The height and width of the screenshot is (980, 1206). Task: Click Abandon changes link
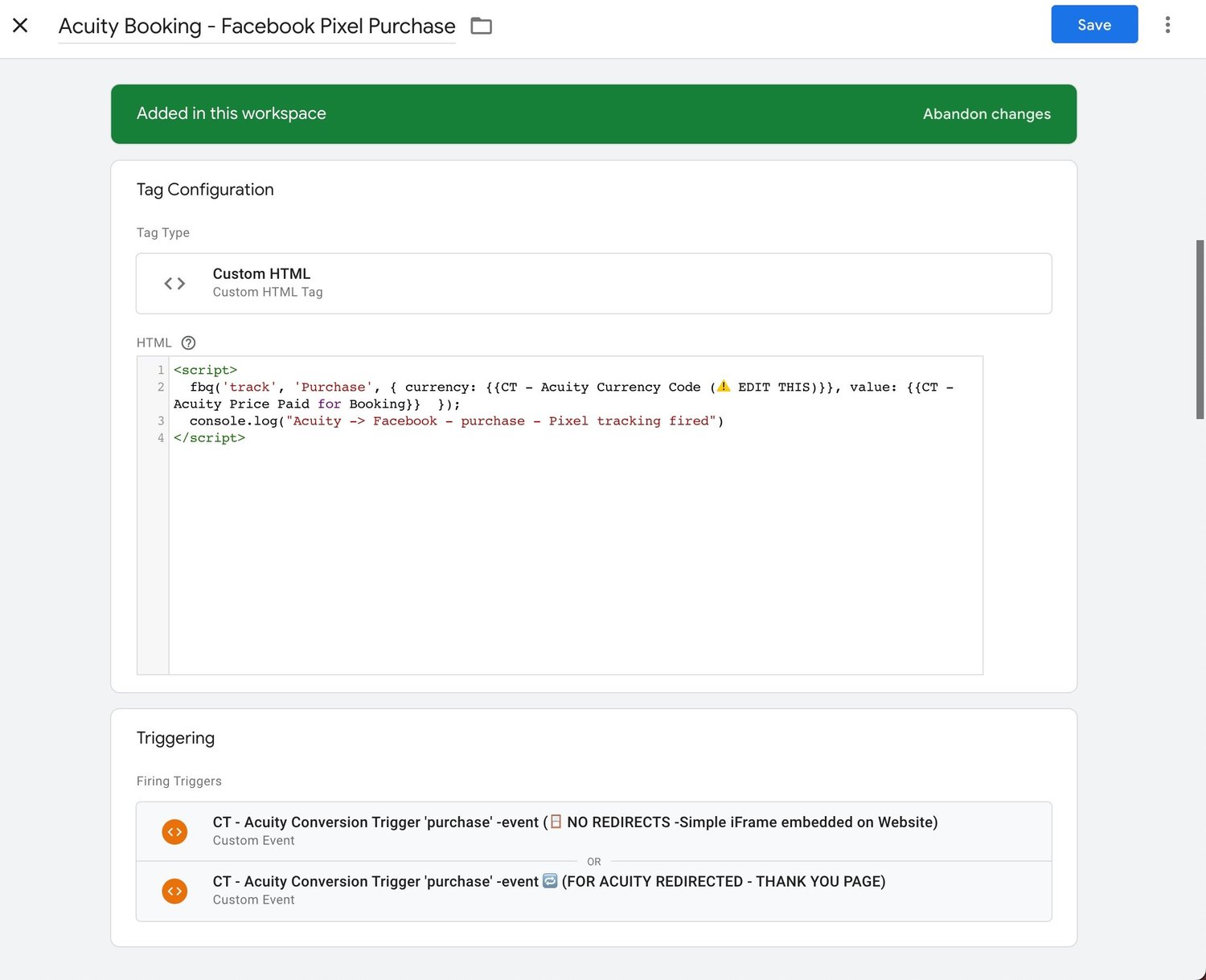point(987,114)
